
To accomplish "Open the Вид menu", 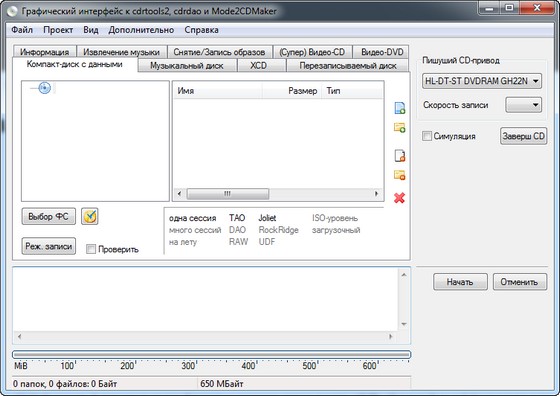I will pos(91,30).
